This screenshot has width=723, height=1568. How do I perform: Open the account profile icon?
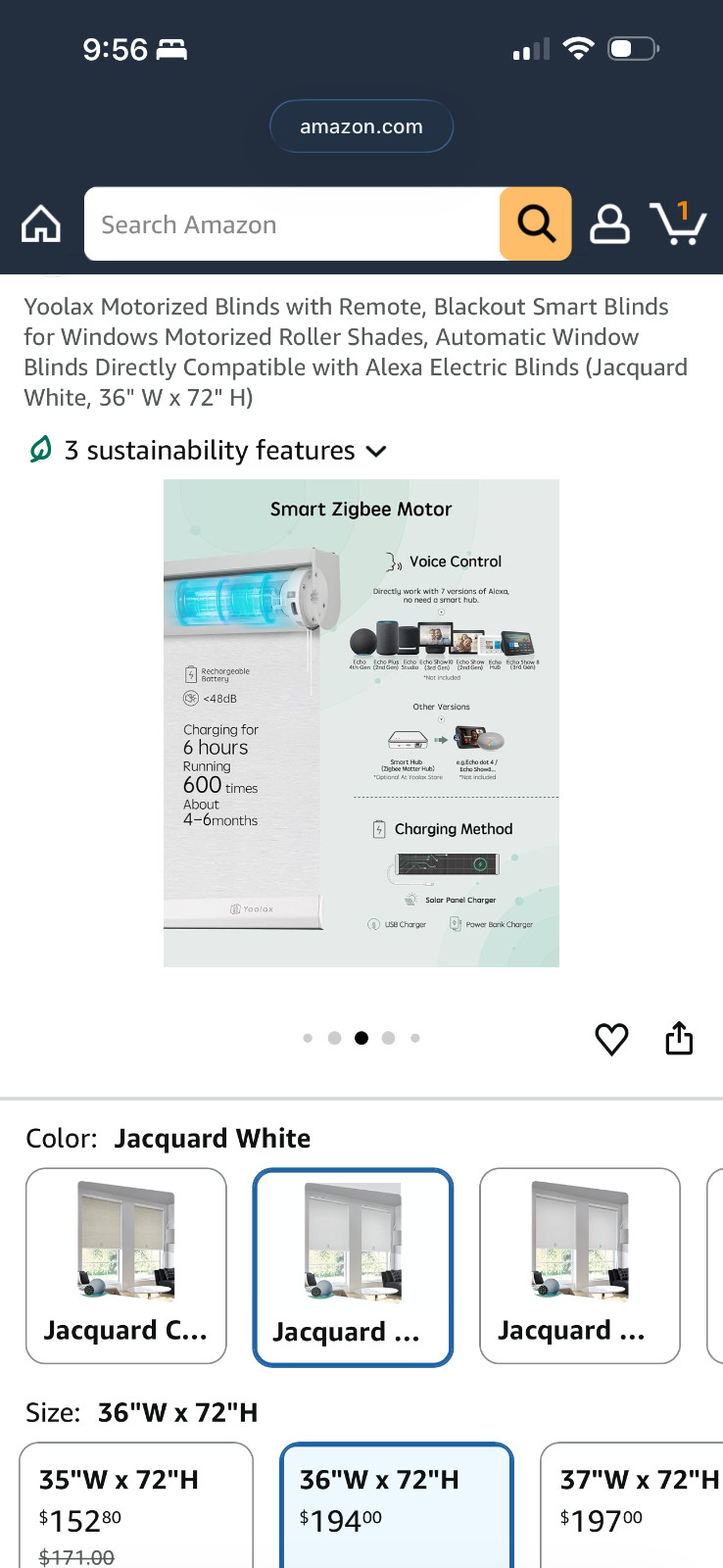(609, 223)
